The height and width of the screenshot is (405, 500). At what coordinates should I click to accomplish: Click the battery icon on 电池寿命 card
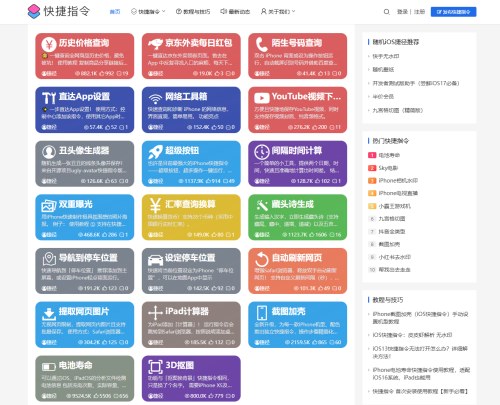click(49, 367)
